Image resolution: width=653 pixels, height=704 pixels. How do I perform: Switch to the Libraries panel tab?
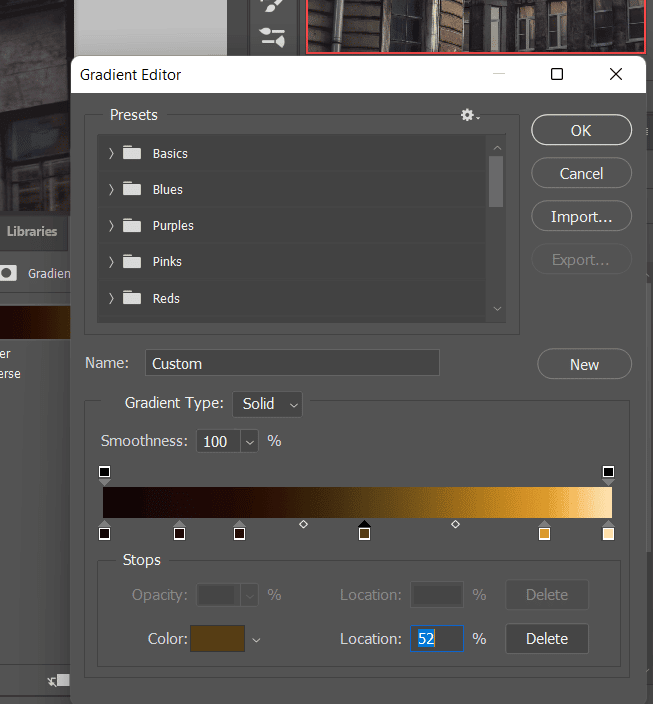32,232
